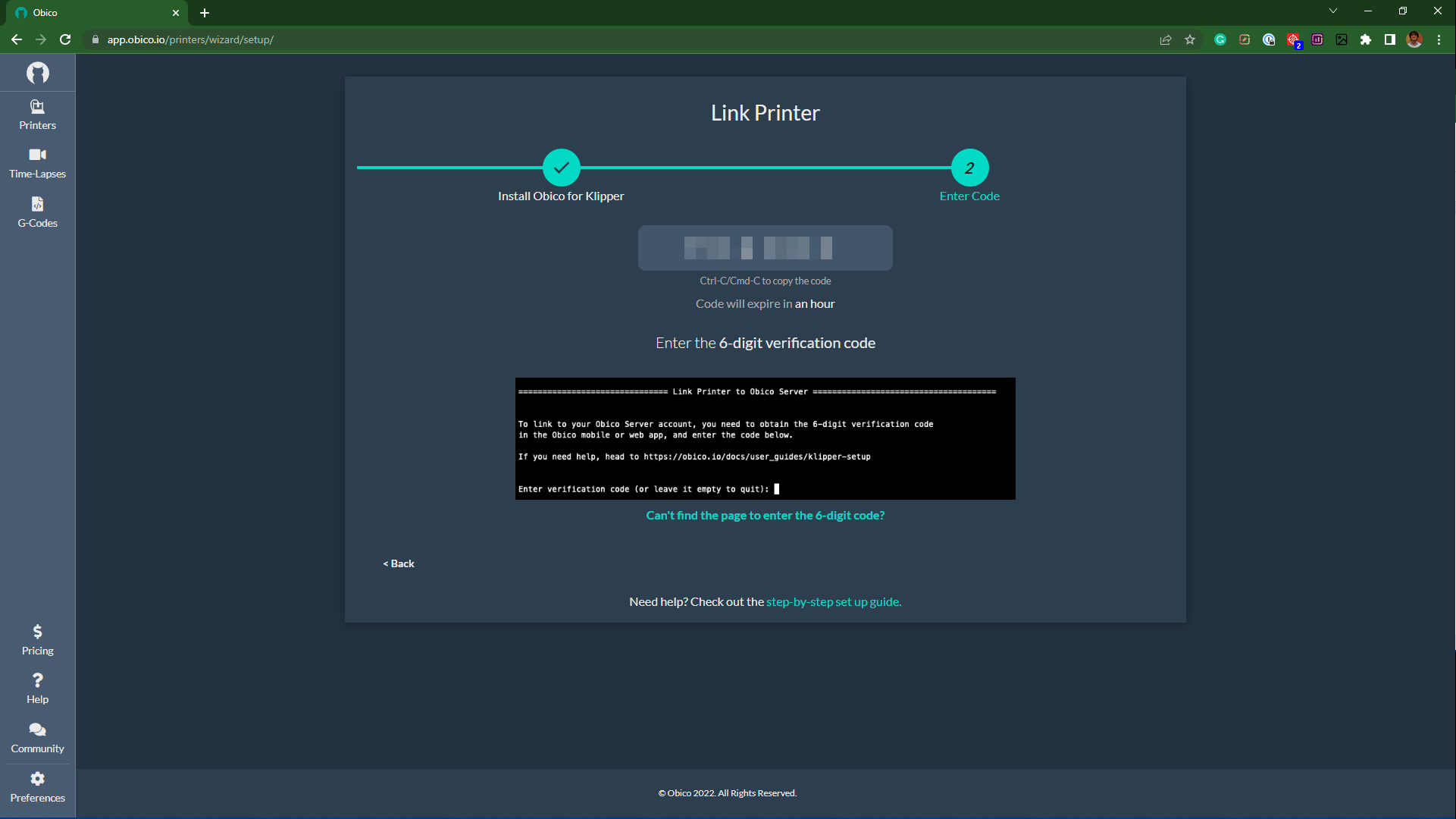Image resolution: width=1456 pixels, height=819 pixels.
Task: Open the Chrome three-dot menu
Action: point(1439,39)
